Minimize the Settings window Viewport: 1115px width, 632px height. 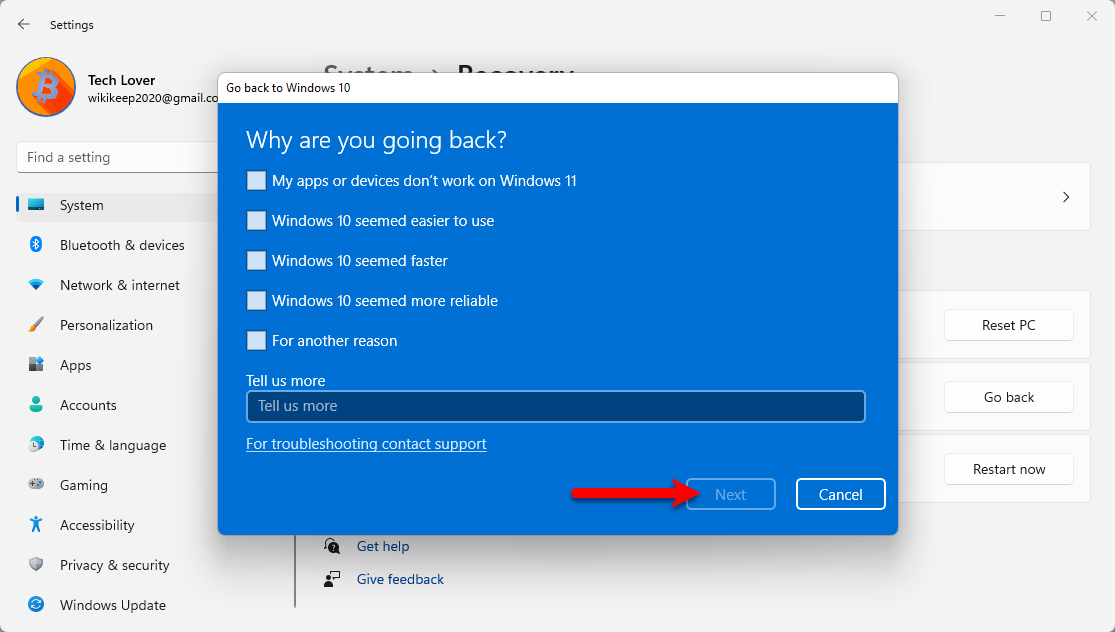point(1000,16)
